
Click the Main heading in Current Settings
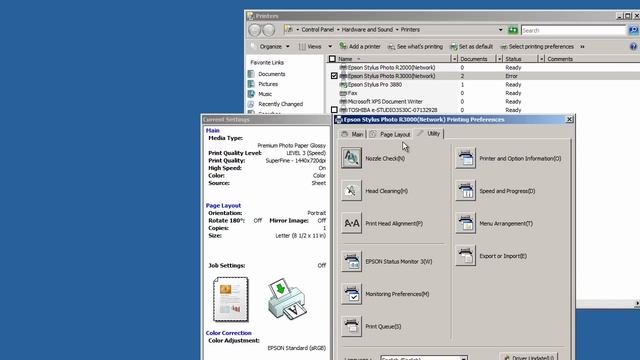tap(213, 130)
